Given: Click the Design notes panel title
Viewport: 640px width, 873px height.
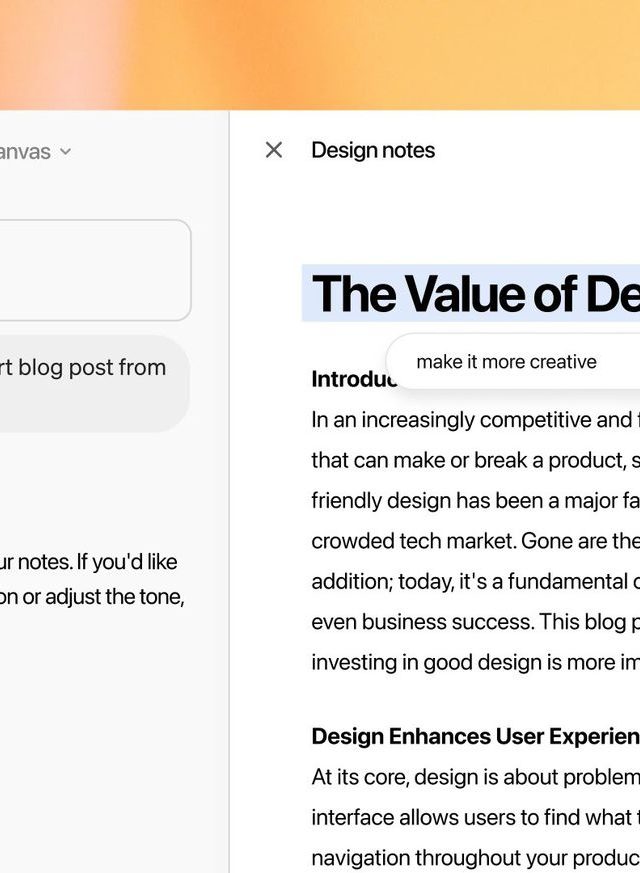Looking at the screenshot, I should [373, 150].
